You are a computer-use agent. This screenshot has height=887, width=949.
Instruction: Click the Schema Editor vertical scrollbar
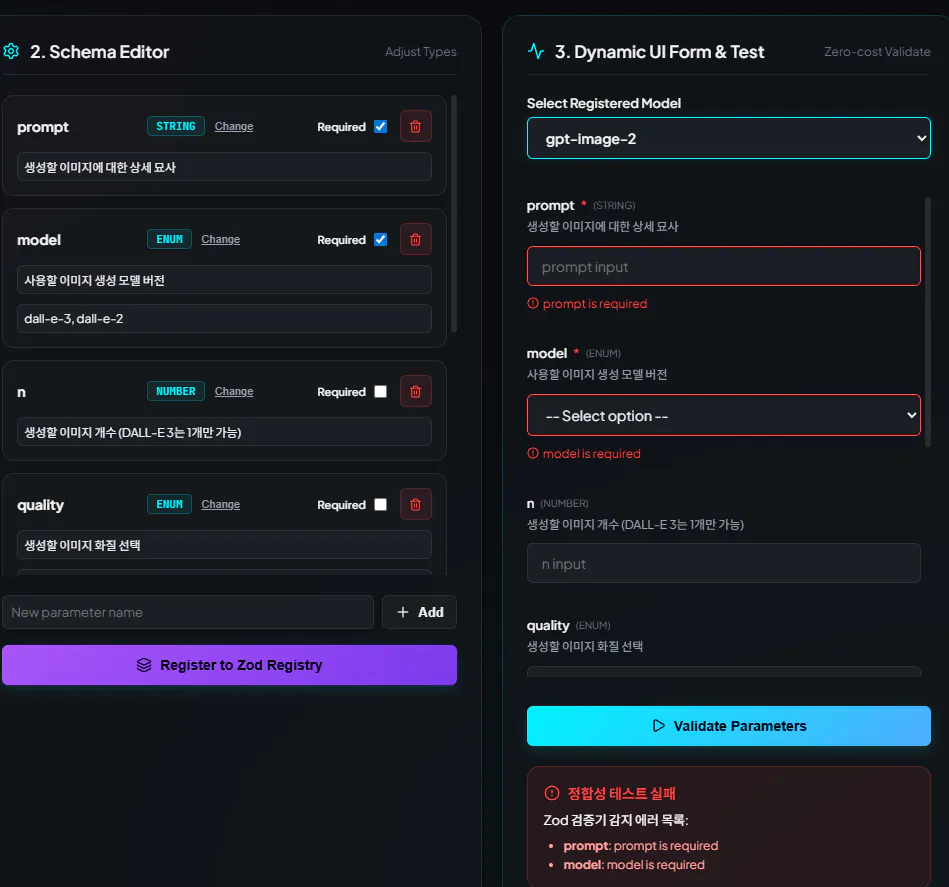(x=454, y=214)
